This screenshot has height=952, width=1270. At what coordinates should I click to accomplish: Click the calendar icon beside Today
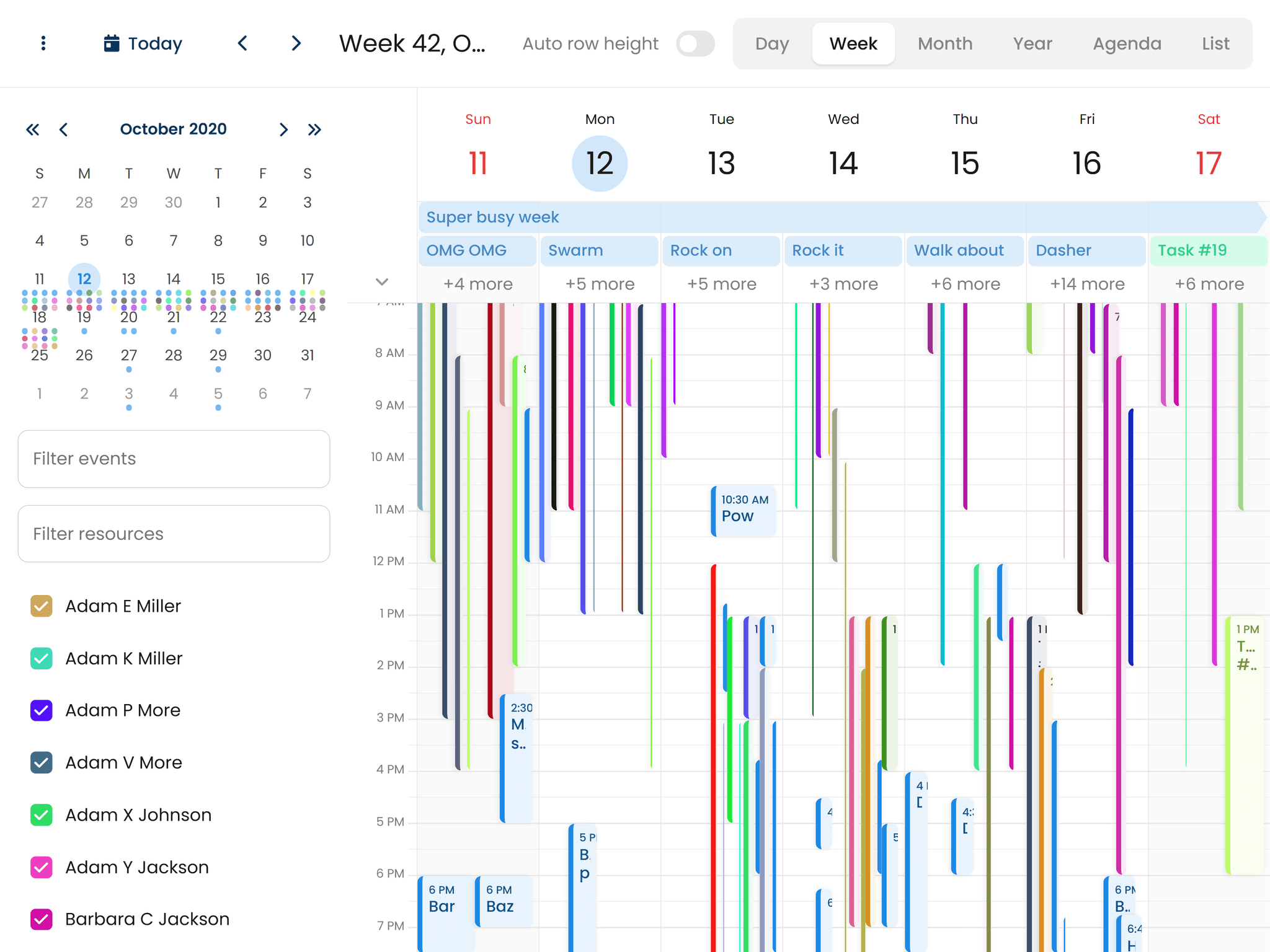click(111, 43)
